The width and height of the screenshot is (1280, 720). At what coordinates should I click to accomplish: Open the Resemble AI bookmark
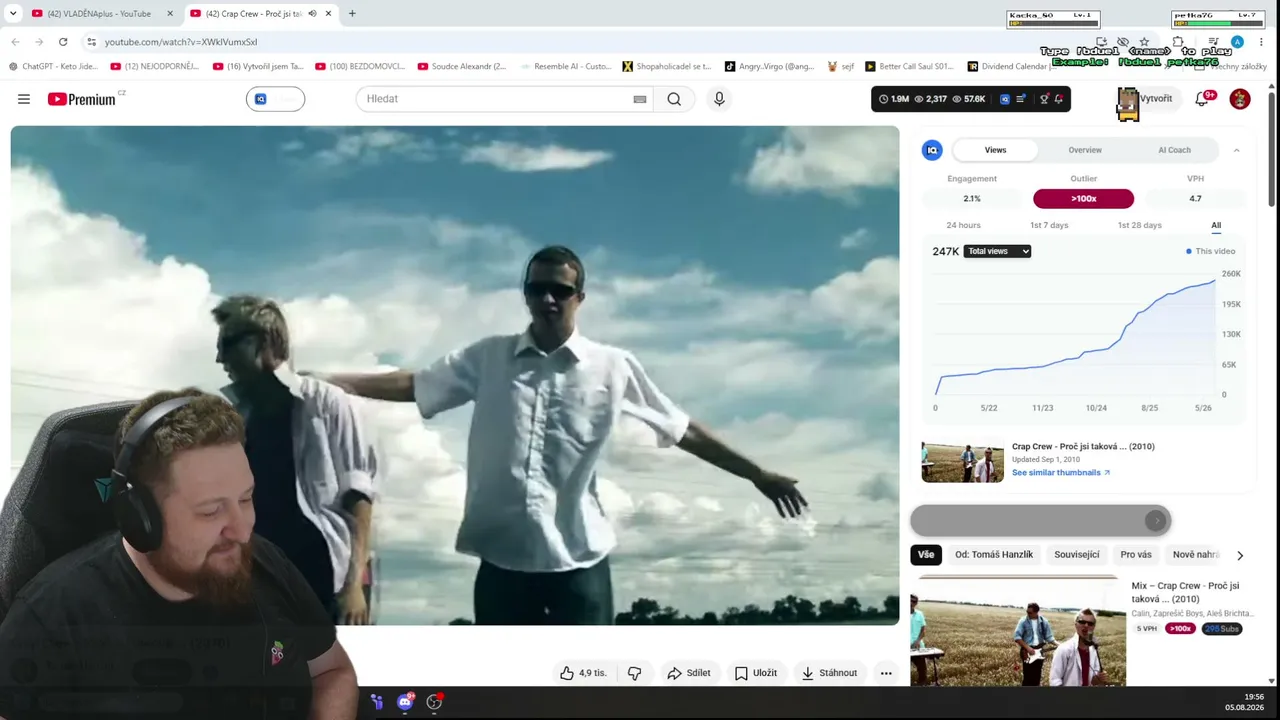566,66
